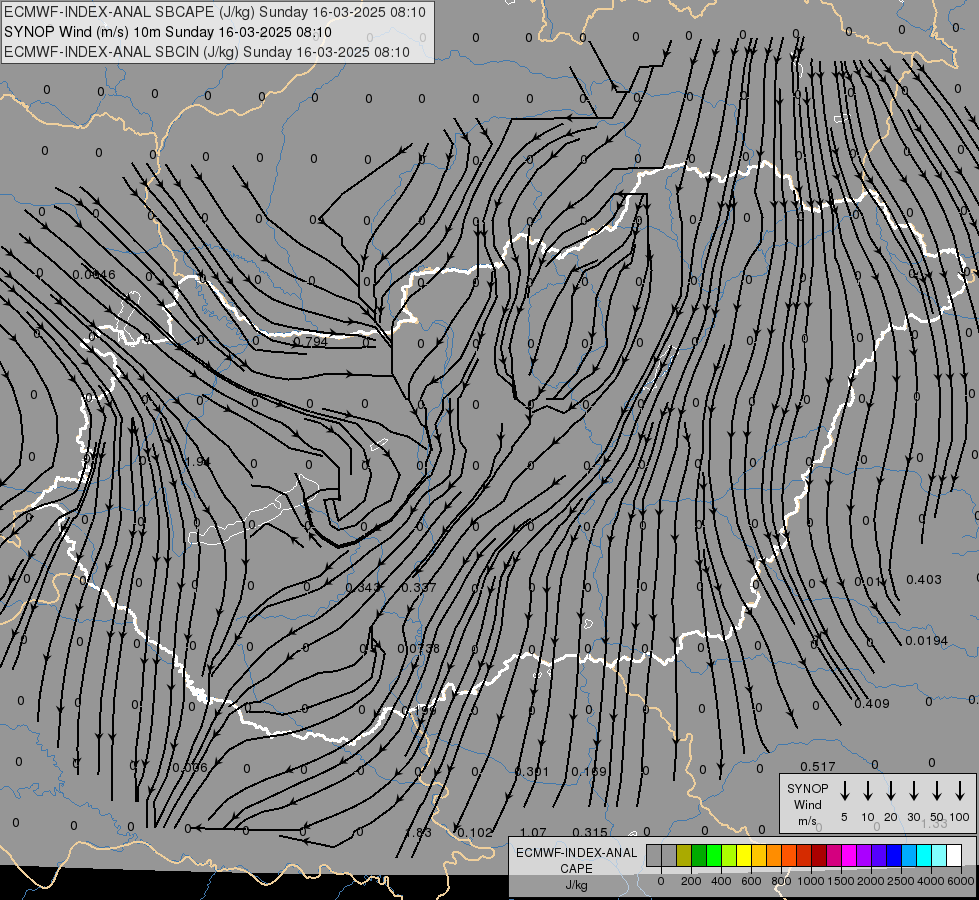Viewport: 979px width, 900px height.
Task: Click the 30 m/s wind arrow in legend
Action: point(914,790)
